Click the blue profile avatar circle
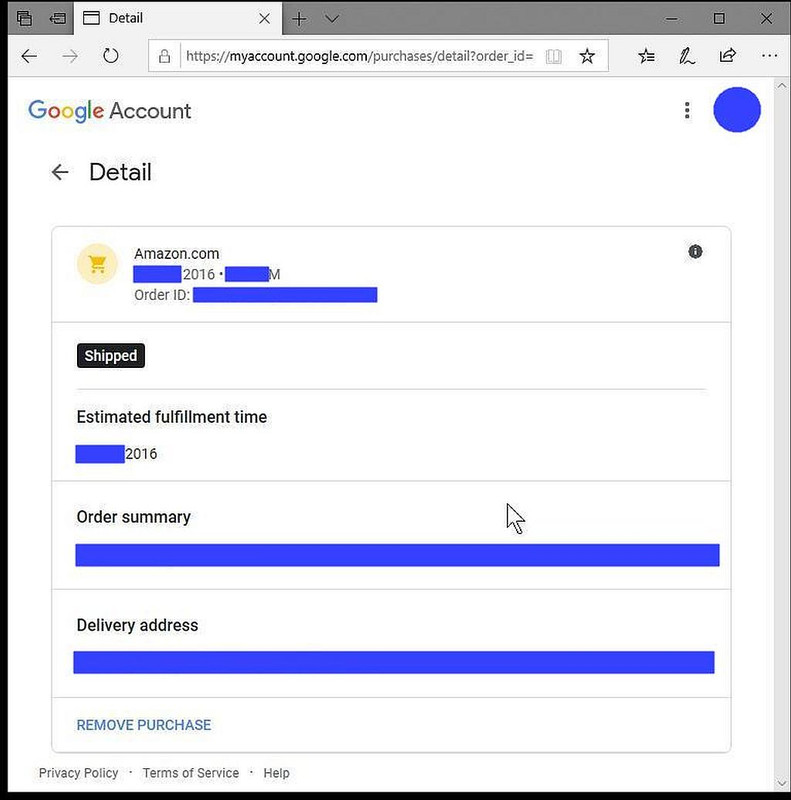Image resolution: width=791 pixels, height=800 pixels. pyautogui.click(x=736, y=110)
